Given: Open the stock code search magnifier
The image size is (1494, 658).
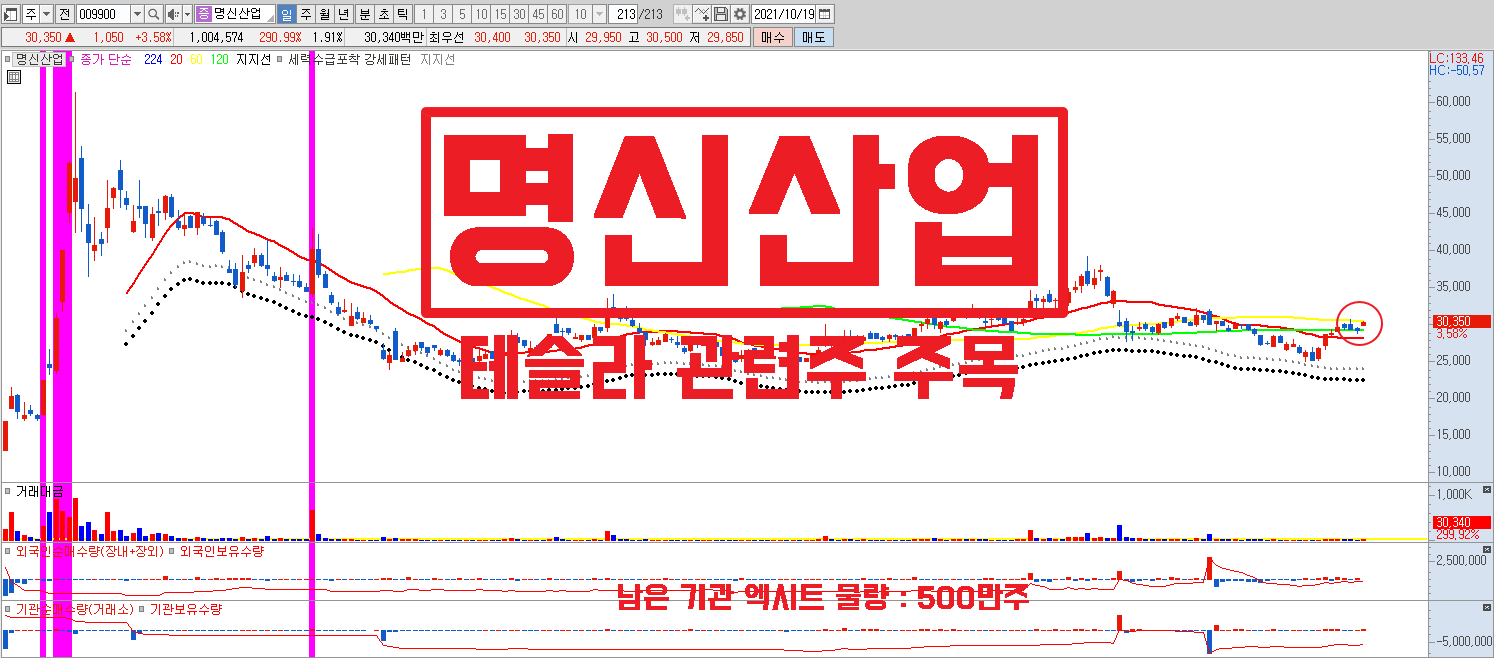Looking at the screenshot, I should (154, 15).
